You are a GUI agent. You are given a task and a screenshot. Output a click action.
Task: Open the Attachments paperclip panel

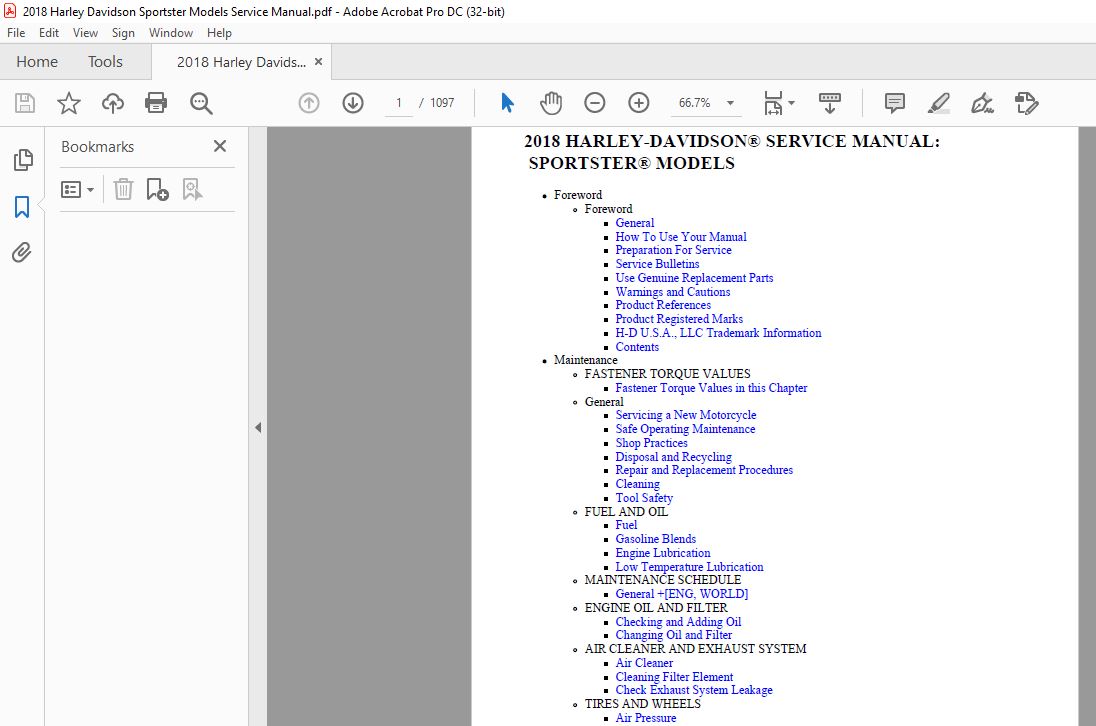[22, 252]
